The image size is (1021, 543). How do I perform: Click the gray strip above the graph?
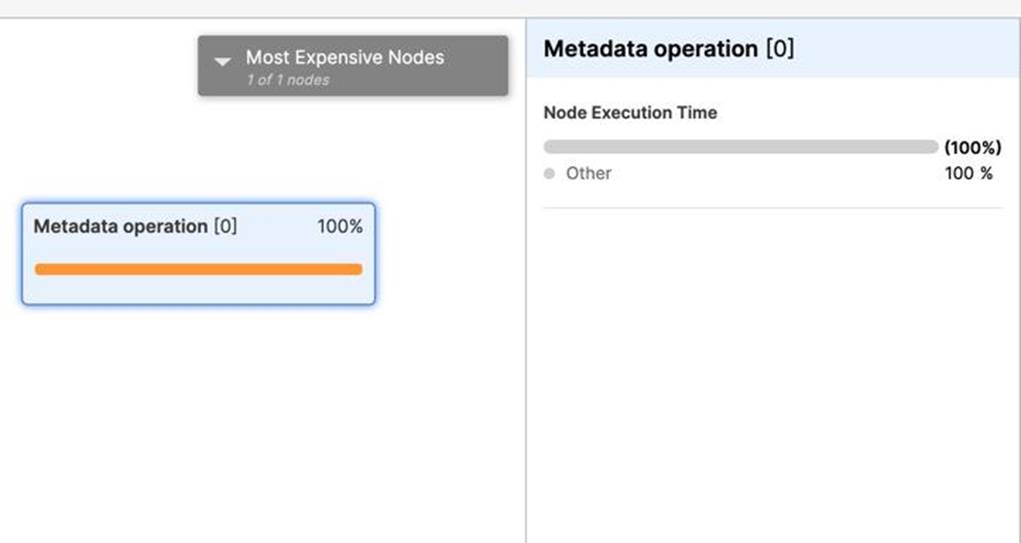point(500,8)
